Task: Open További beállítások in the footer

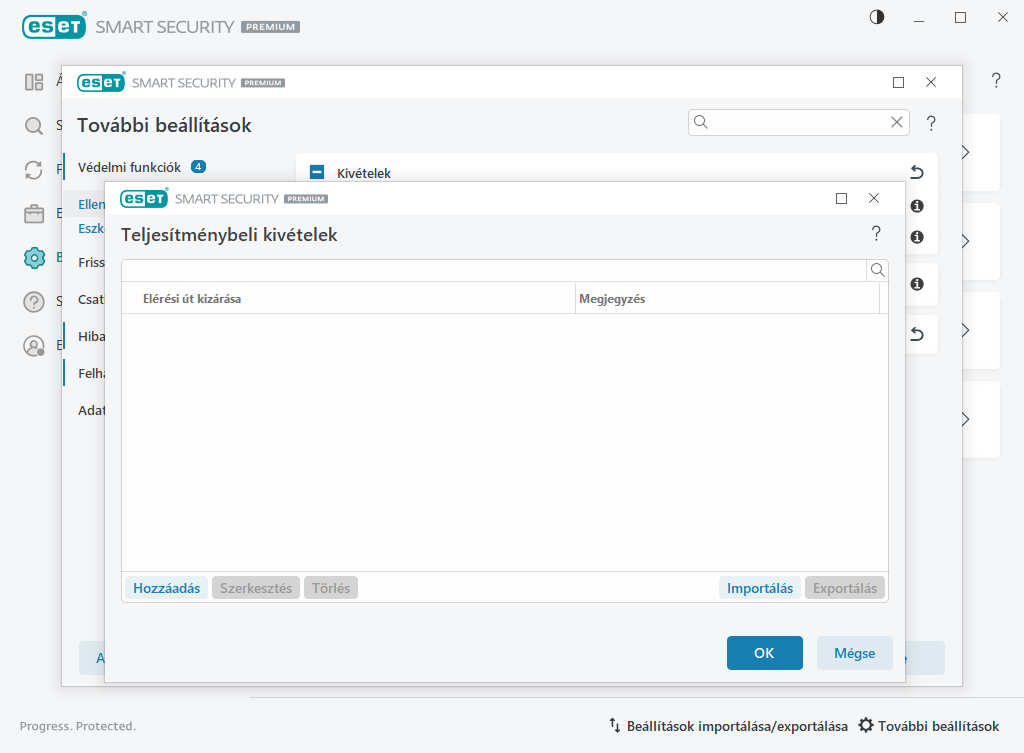Action: pyautogui.click(x=929, y=726)
